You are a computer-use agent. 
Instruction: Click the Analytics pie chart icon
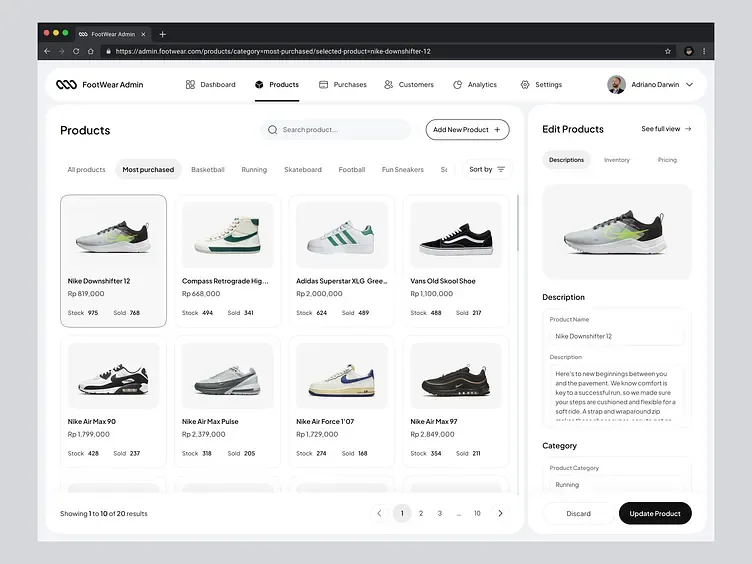pos(458,84)
